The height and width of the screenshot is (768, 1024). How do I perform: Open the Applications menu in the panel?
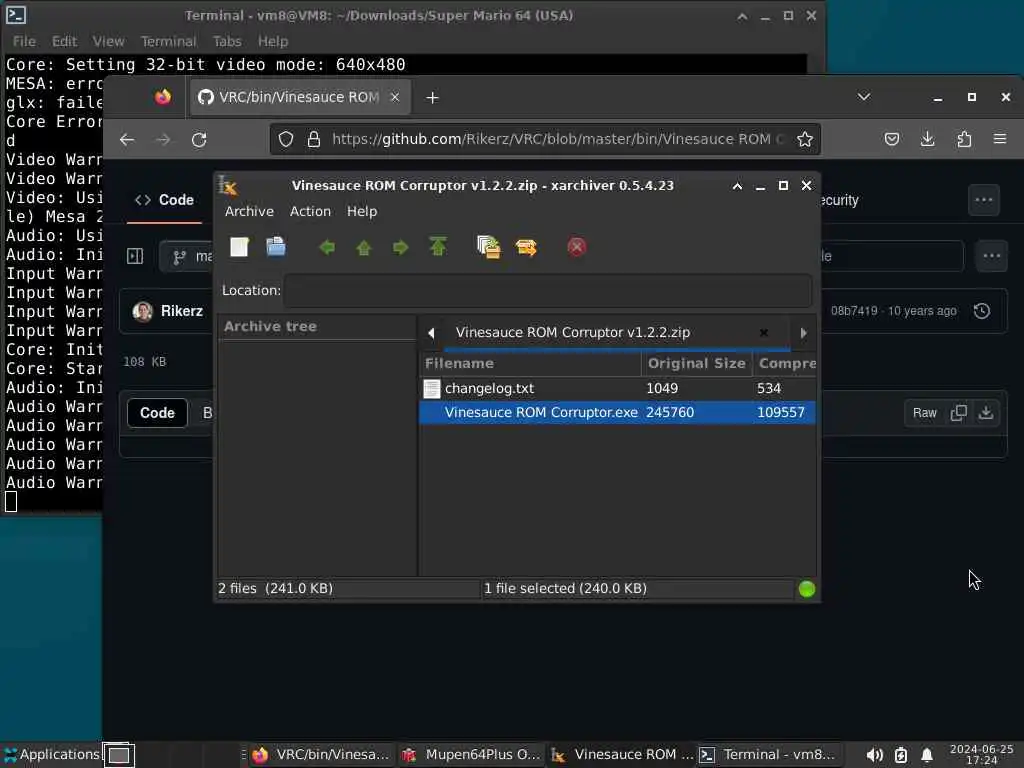[x=51, y=755]
